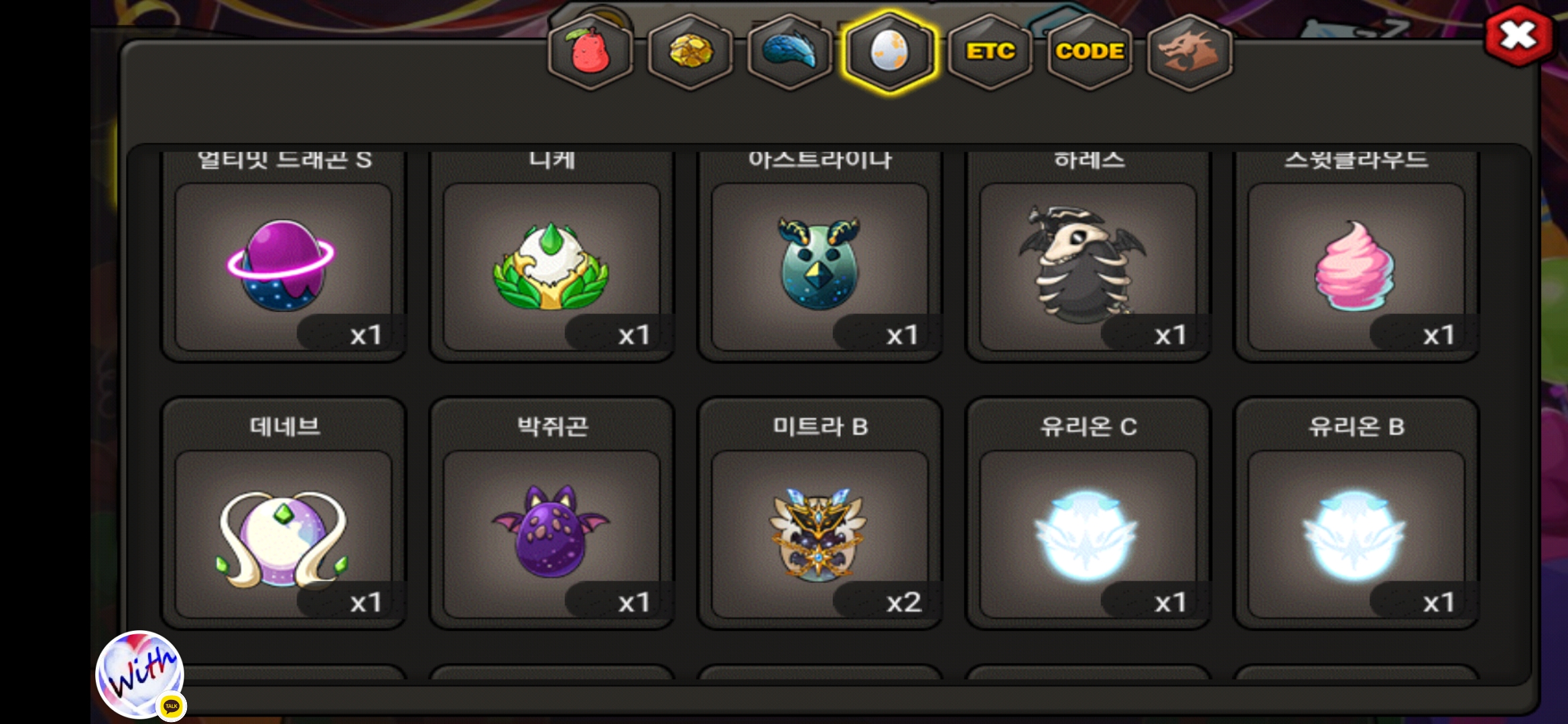Open the gold nugget tab

(x=690, y=52)
